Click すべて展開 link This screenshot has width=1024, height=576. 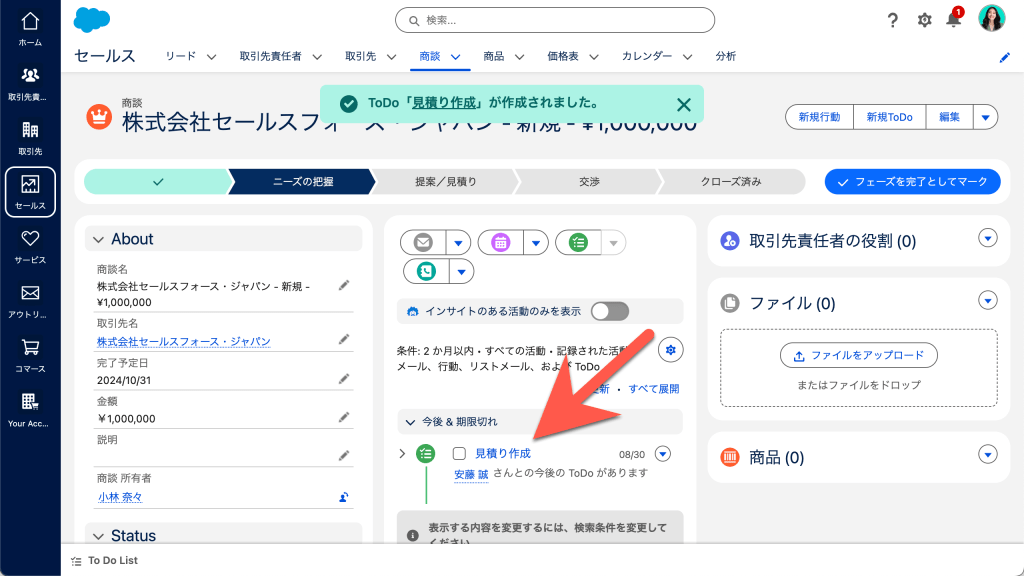[x=654, y=389]
